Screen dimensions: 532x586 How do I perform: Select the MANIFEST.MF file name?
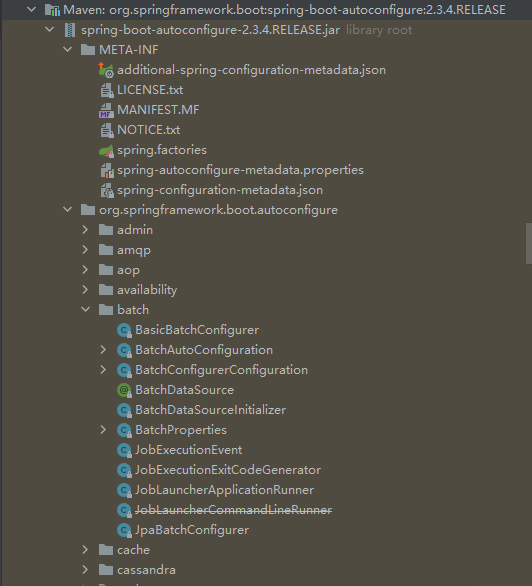click(158, 110)
